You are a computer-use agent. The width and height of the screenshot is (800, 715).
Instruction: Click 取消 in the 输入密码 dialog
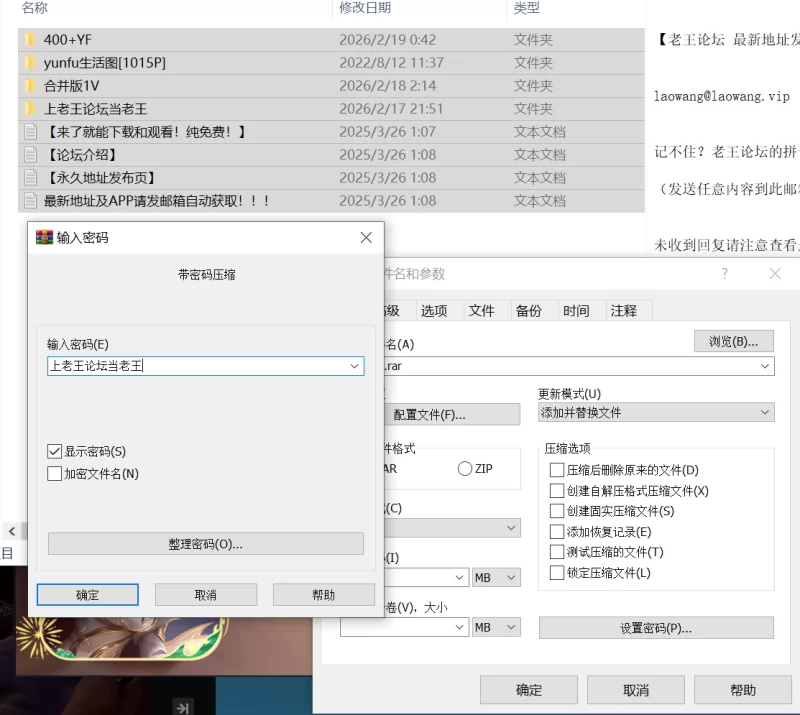point(206,595)
